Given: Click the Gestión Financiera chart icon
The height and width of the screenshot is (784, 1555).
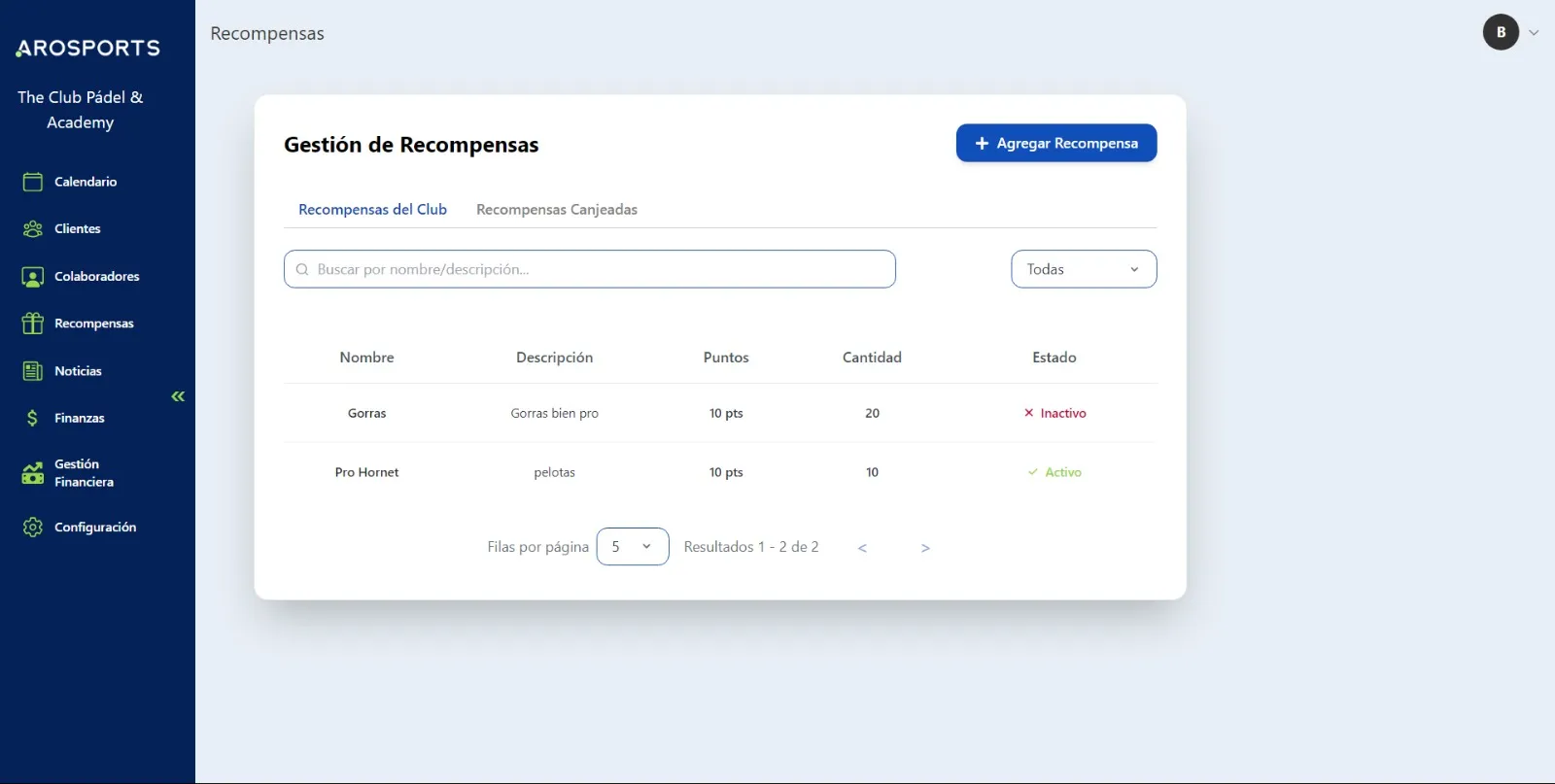Looking at the screenshot, I should [x=32, y=473].
